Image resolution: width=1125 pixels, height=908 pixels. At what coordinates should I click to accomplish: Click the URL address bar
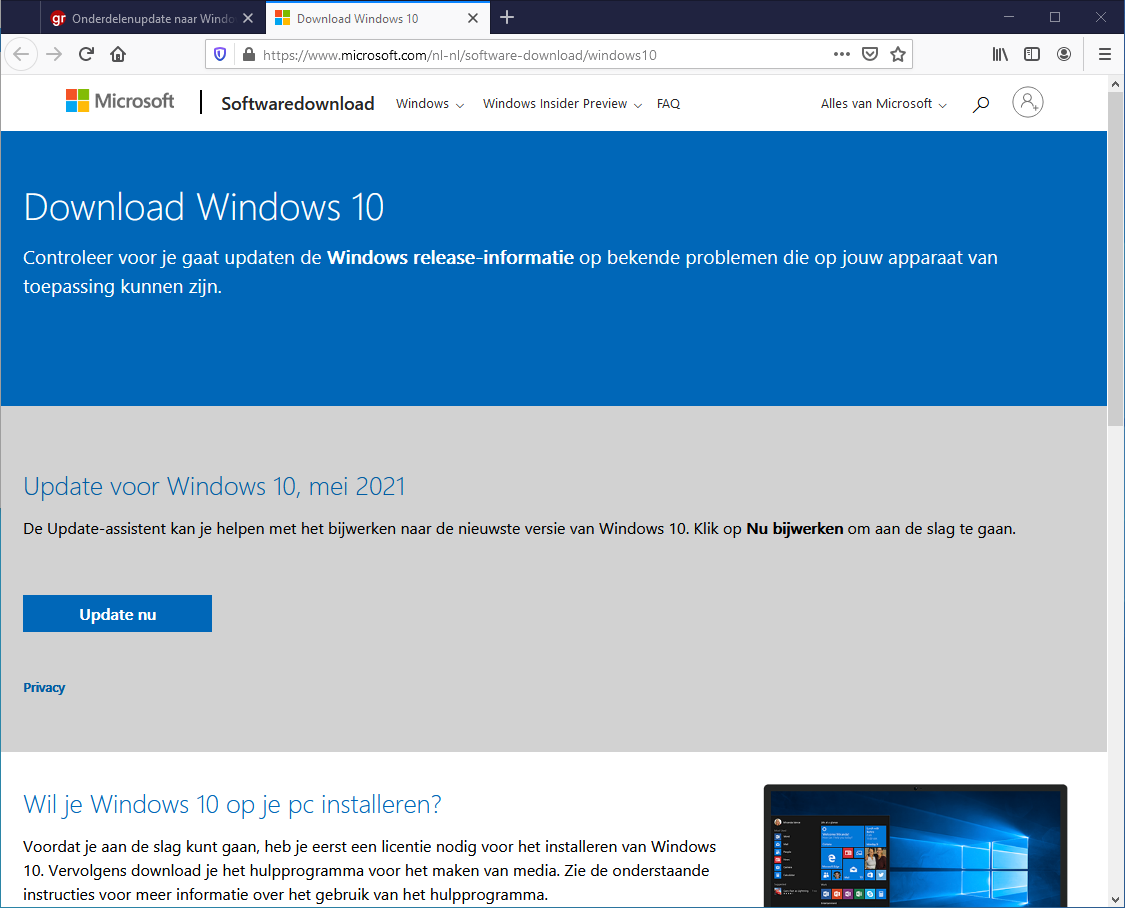coord(540,55)
